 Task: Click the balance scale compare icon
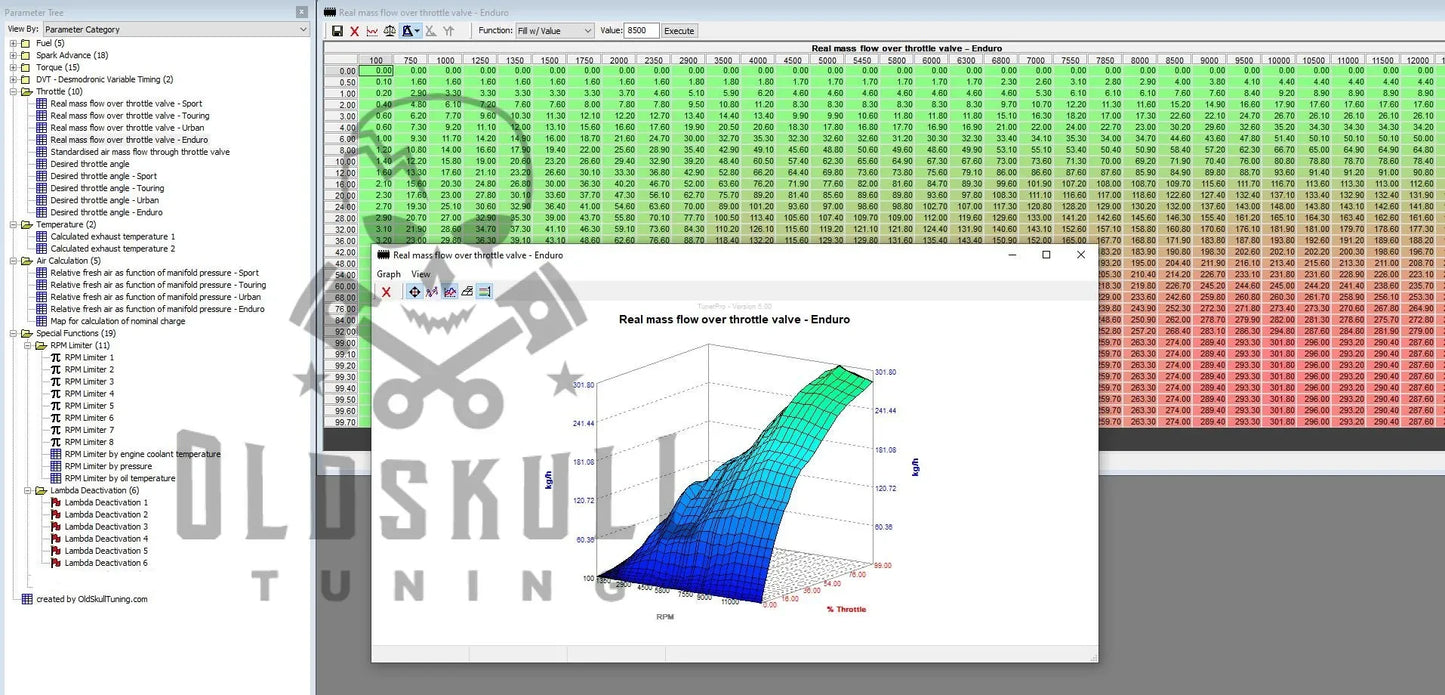tap(390, 31)
